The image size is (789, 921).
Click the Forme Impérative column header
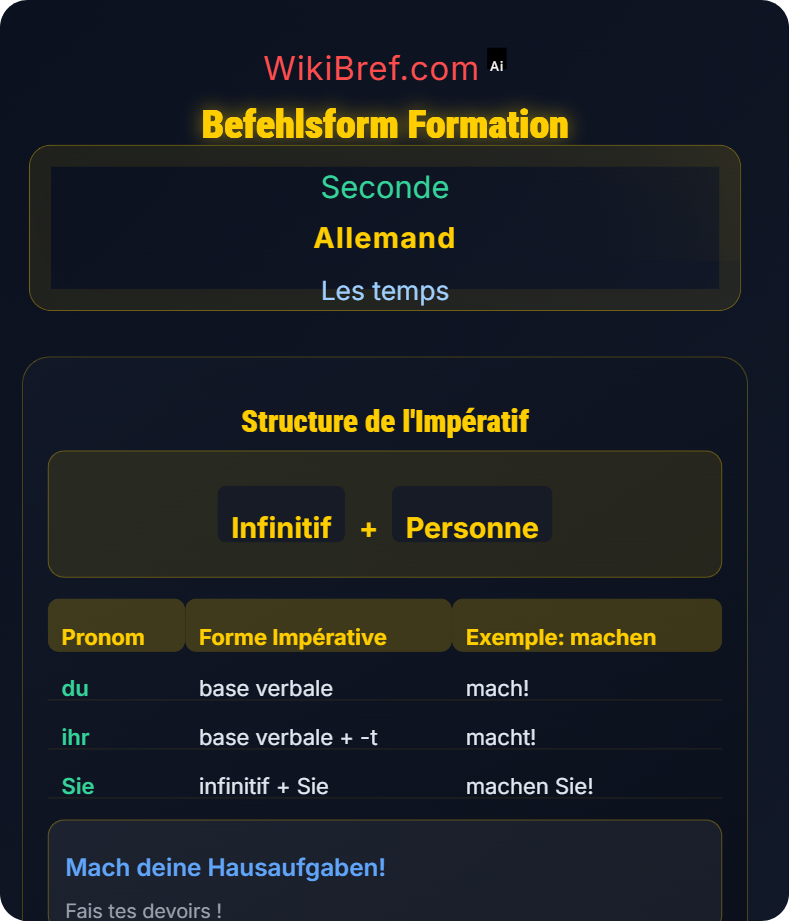click(293, 637)
